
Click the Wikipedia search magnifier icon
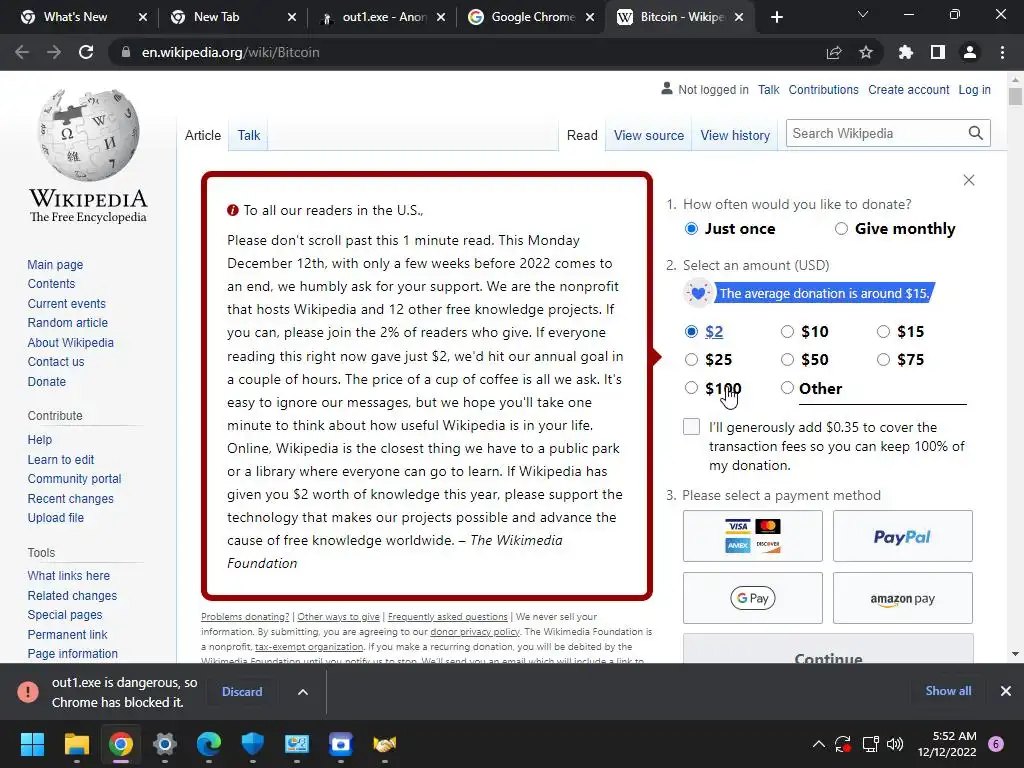click(x=976, y=133)
